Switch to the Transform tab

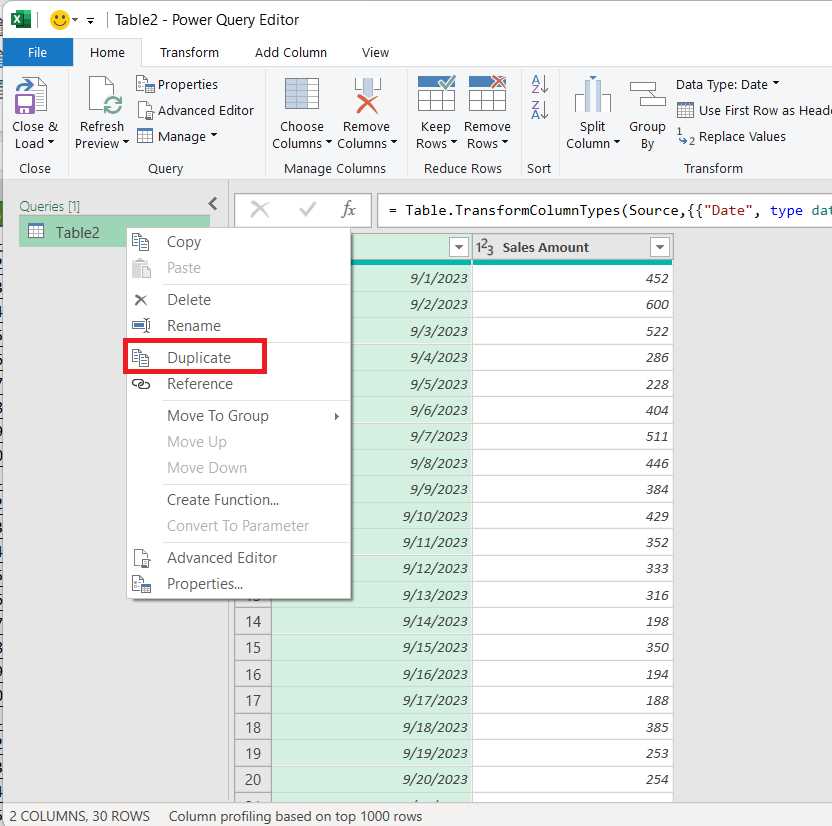pos(189,53)
